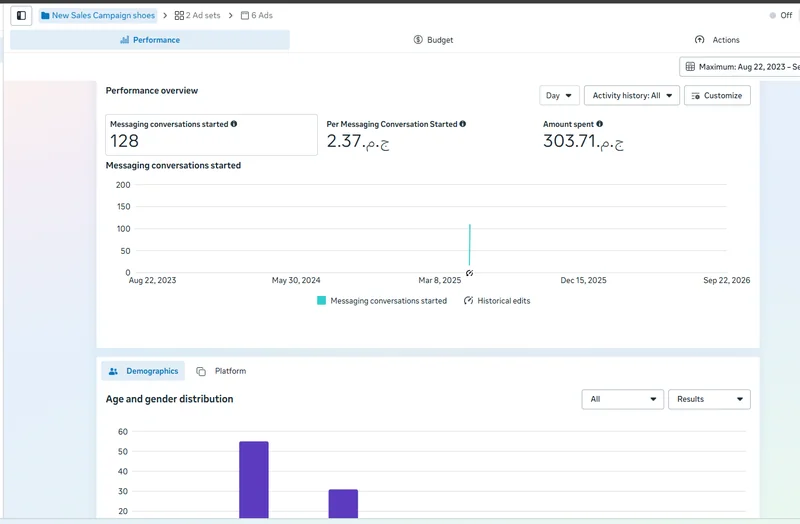800x524 pixels.
Task: Click the Platform devices icon
Action: [201, 371]
